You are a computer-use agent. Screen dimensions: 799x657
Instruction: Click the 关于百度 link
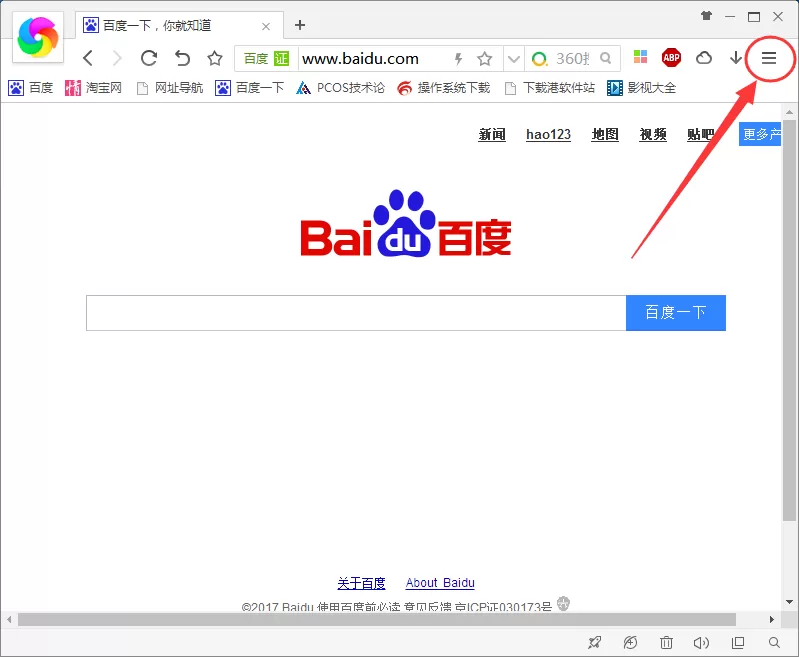[361, 583]
